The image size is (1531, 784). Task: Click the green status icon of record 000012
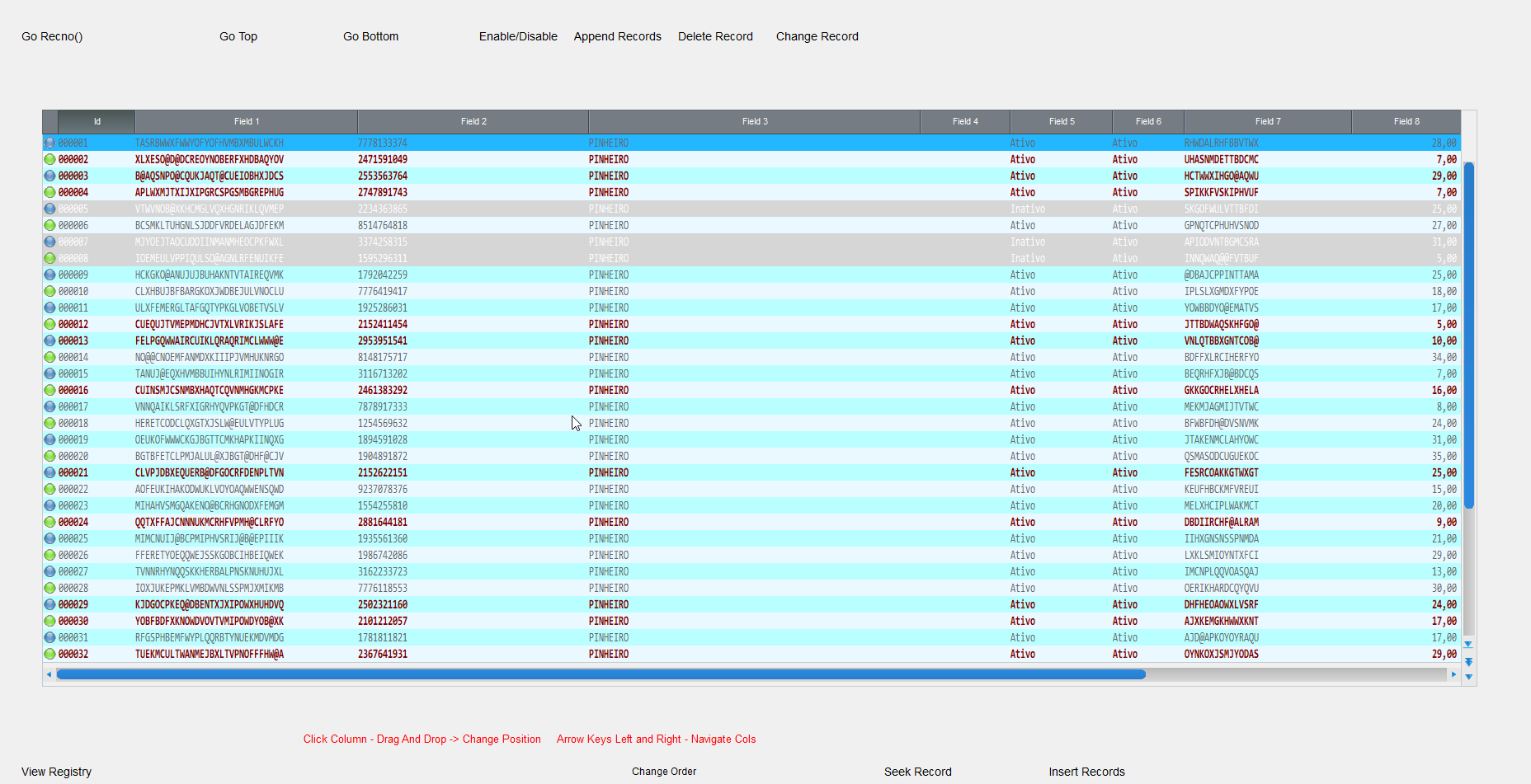49,324
